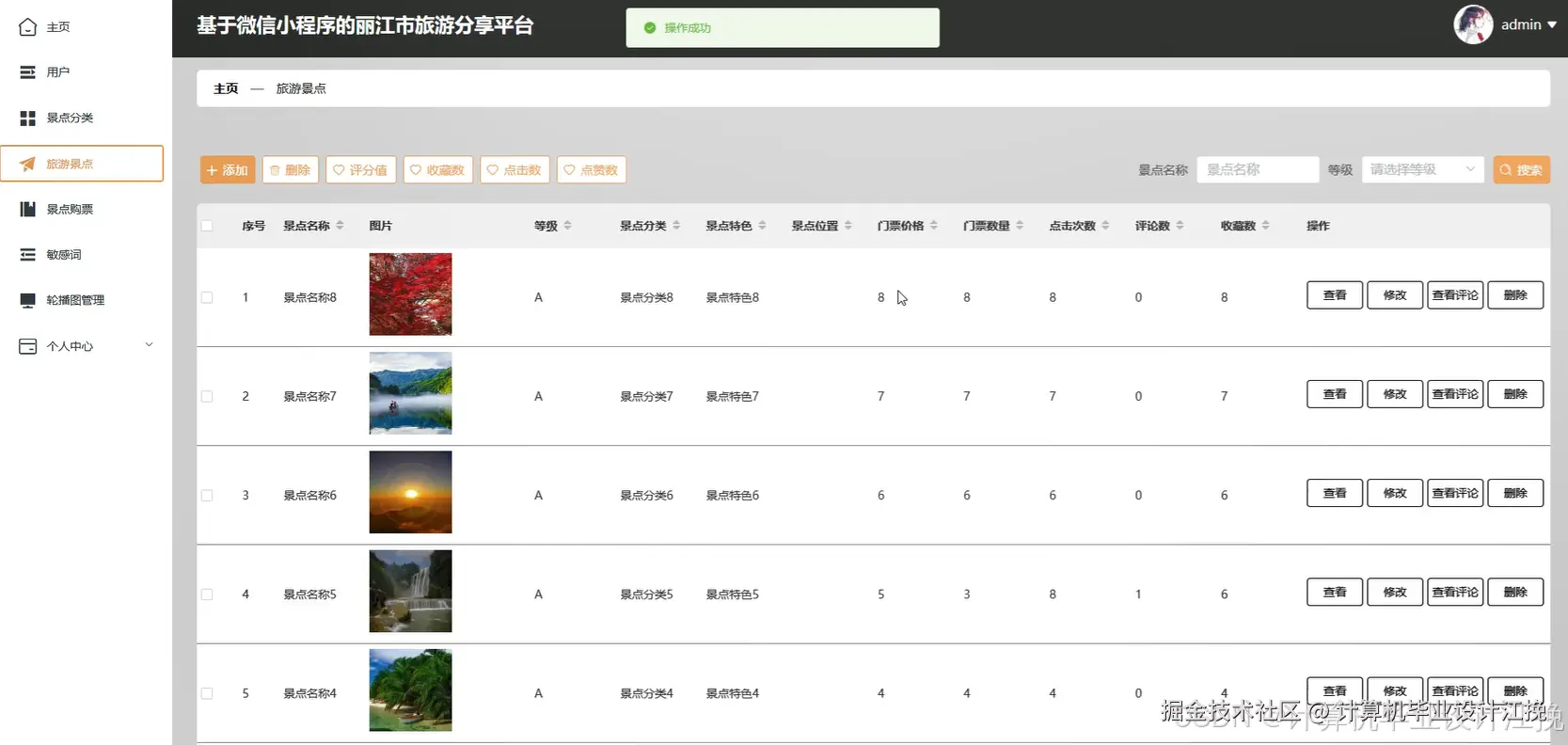Click the 添加 button

(x=228, y=170)
